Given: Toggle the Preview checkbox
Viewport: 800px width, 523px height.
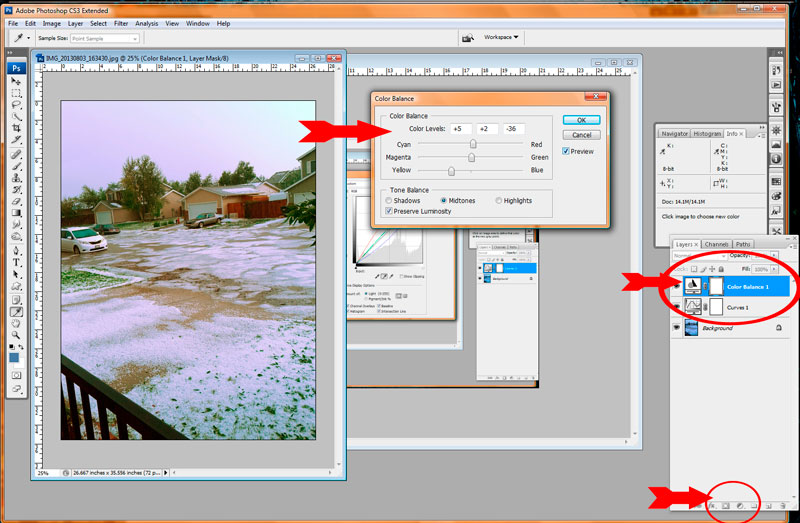Looking at the screenshot, I should coord(566,151).
